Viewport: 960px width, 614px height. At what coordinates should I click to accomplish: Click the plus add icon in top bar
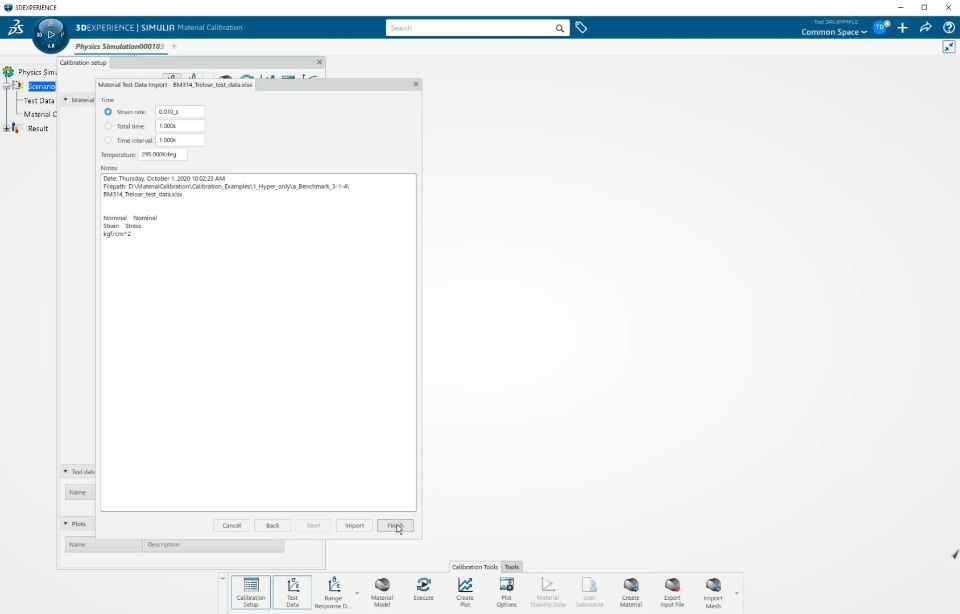click(902, 28)
